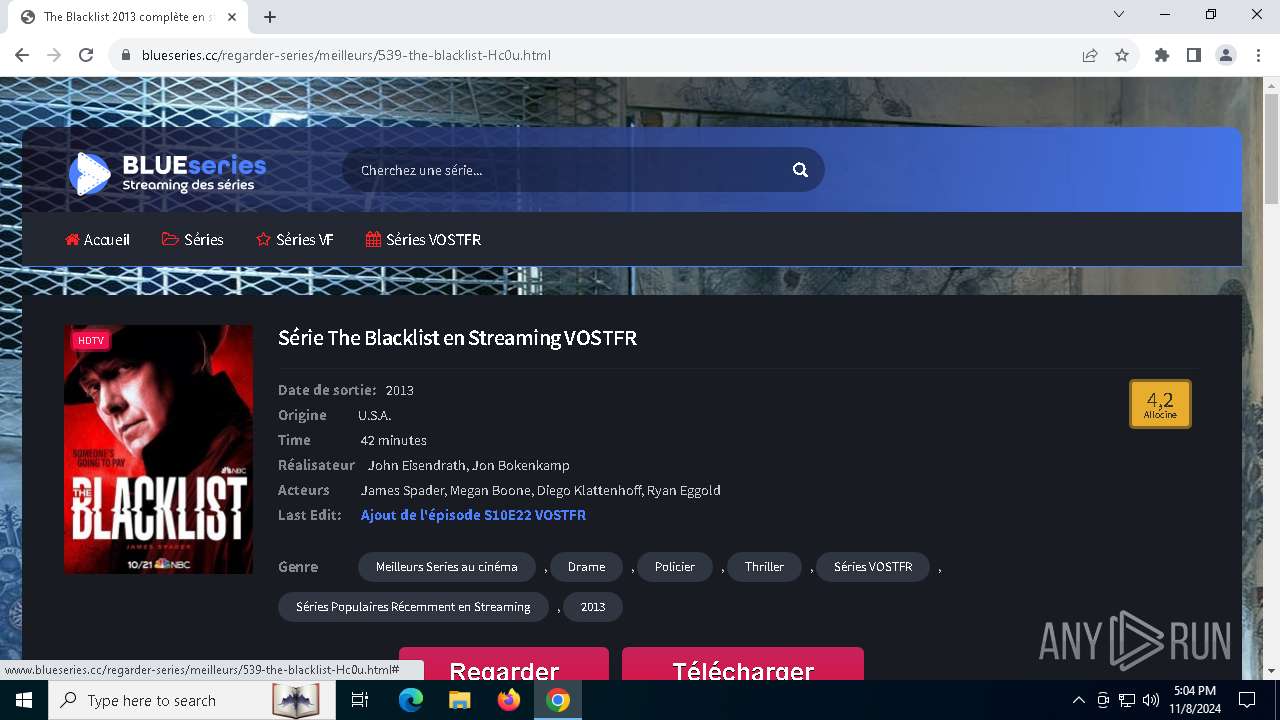The image size is (1280, 720).
Task: Select Séries Populaires Récemment en Streaming tag
Action: [x=413, y=607]
